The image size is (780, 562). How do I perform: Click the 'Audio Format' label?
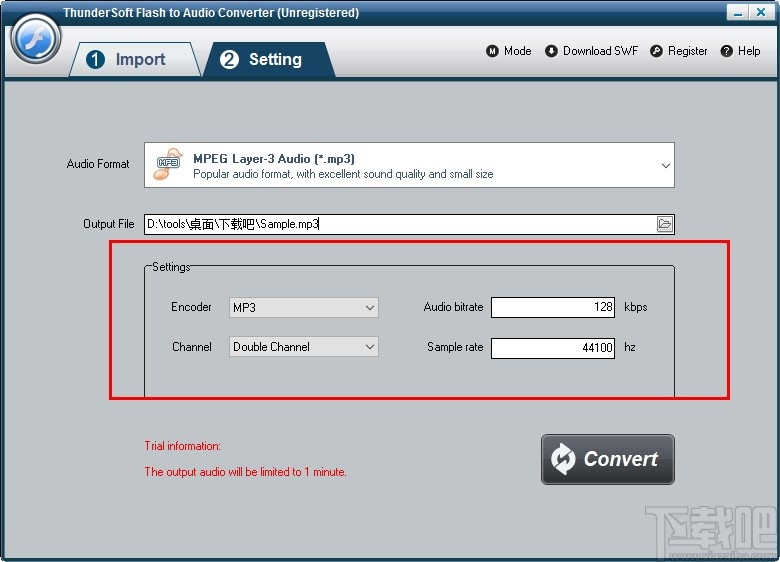(x=98, y=164)
